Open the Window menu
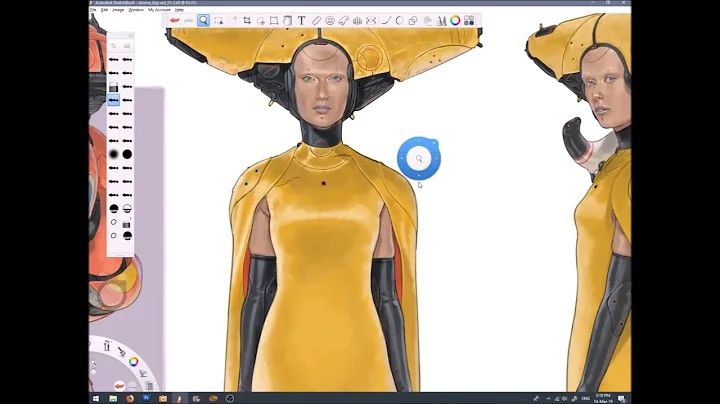This screenshot has height=404, width=720. point(136,10)
